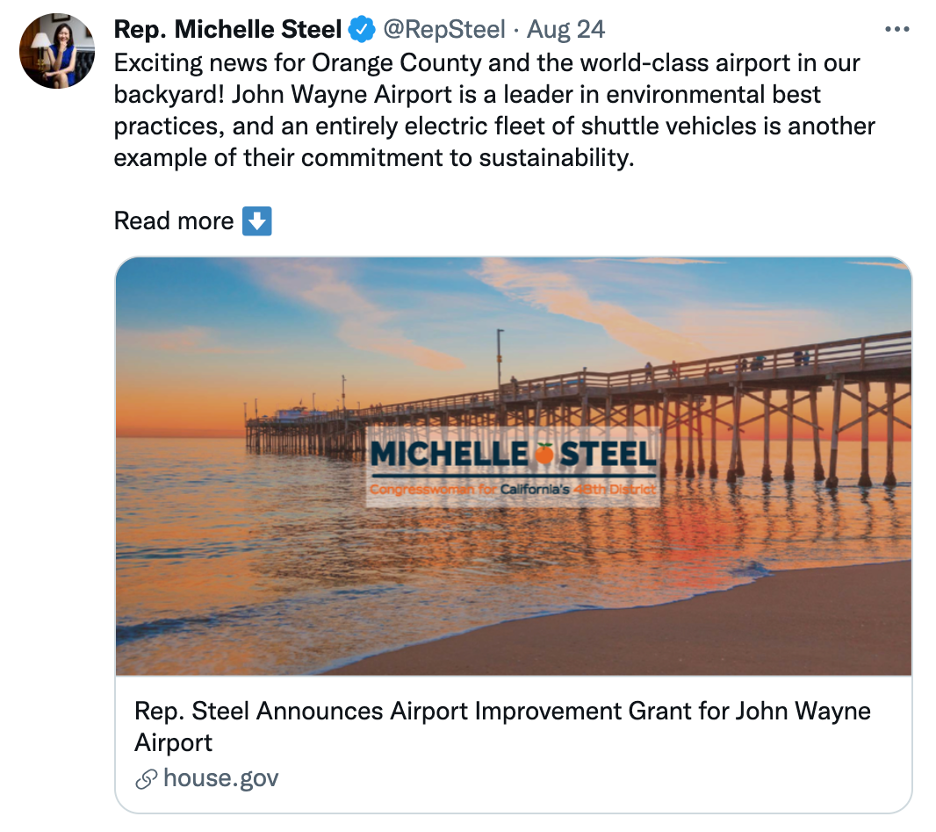Click the Congresswoman for California's 48th District subtitle
This screenshot has height=832, width=936.
pos(513,489)
